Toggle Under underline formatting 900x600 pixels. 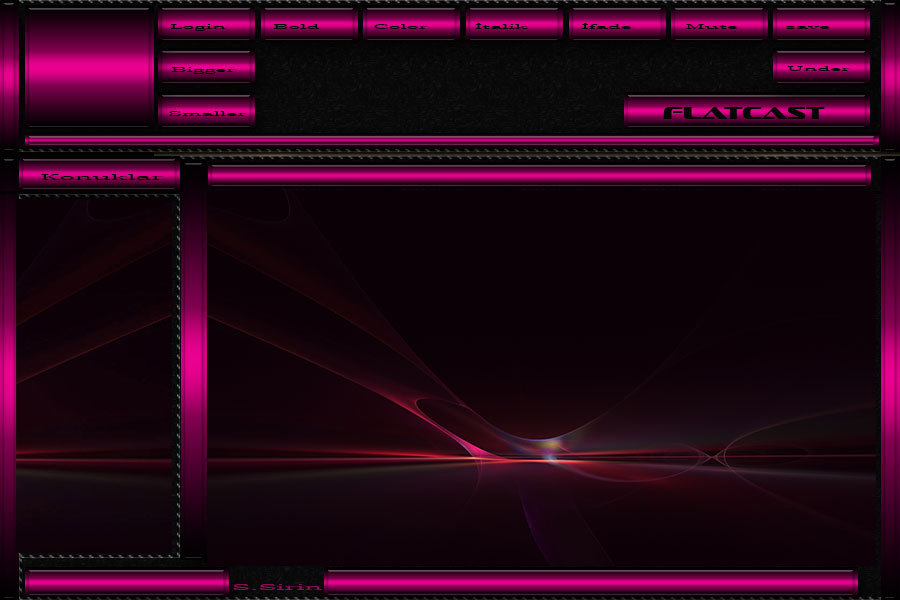(821, 68)
